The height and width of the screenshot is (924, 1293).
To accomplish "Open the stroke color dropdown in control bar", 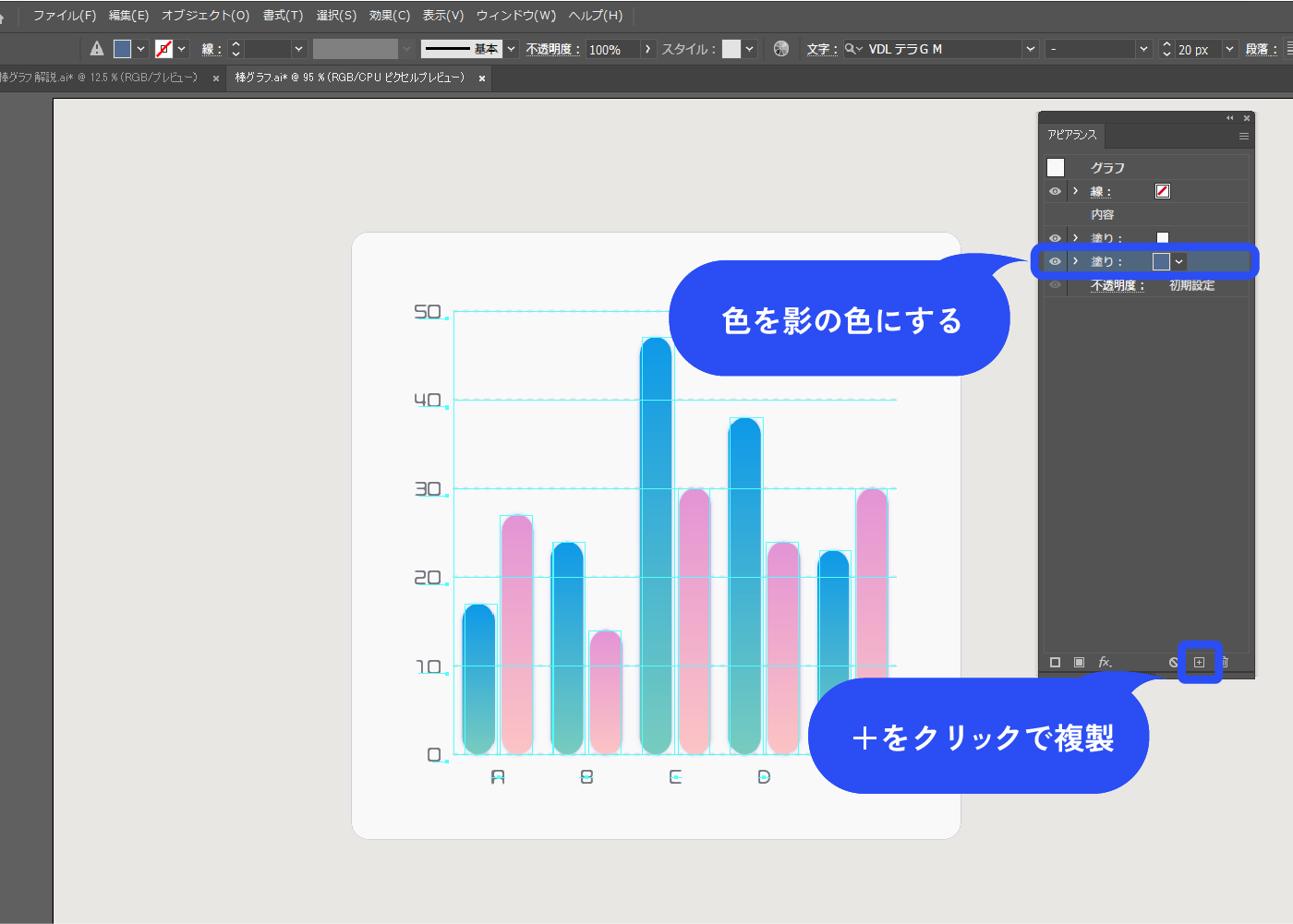I will pos(182,49).
